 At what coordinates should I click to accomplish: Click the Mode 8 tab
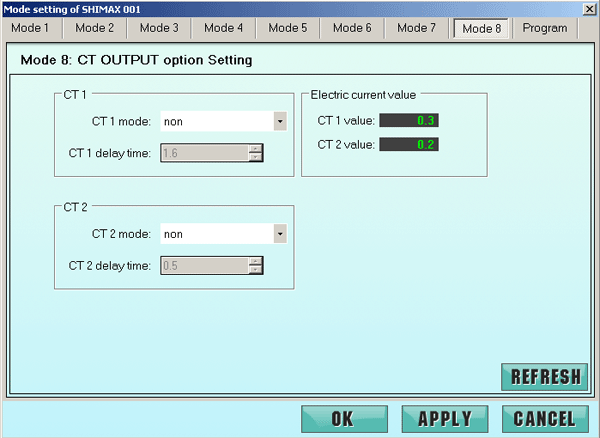pyautogui.click(x=481, y=29)
